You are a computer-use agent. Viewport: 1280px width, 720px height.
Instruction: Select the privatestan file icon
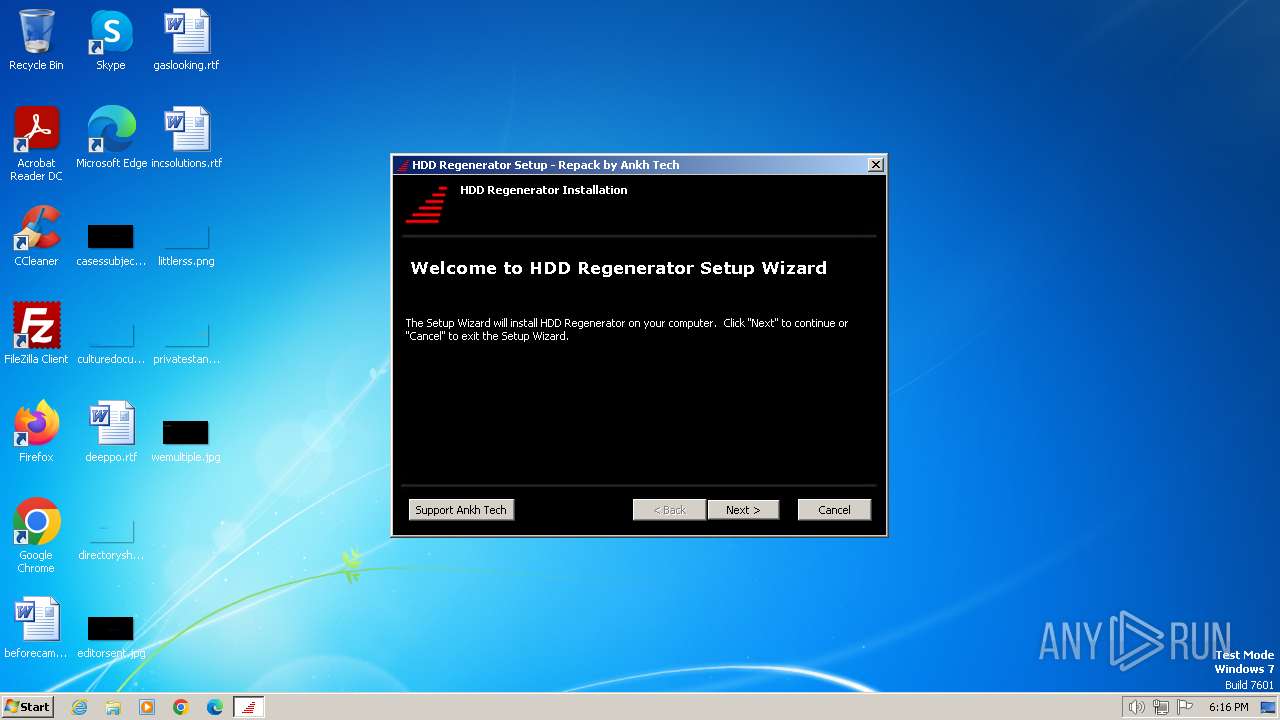pyautogui.click(x=186, y=342)
